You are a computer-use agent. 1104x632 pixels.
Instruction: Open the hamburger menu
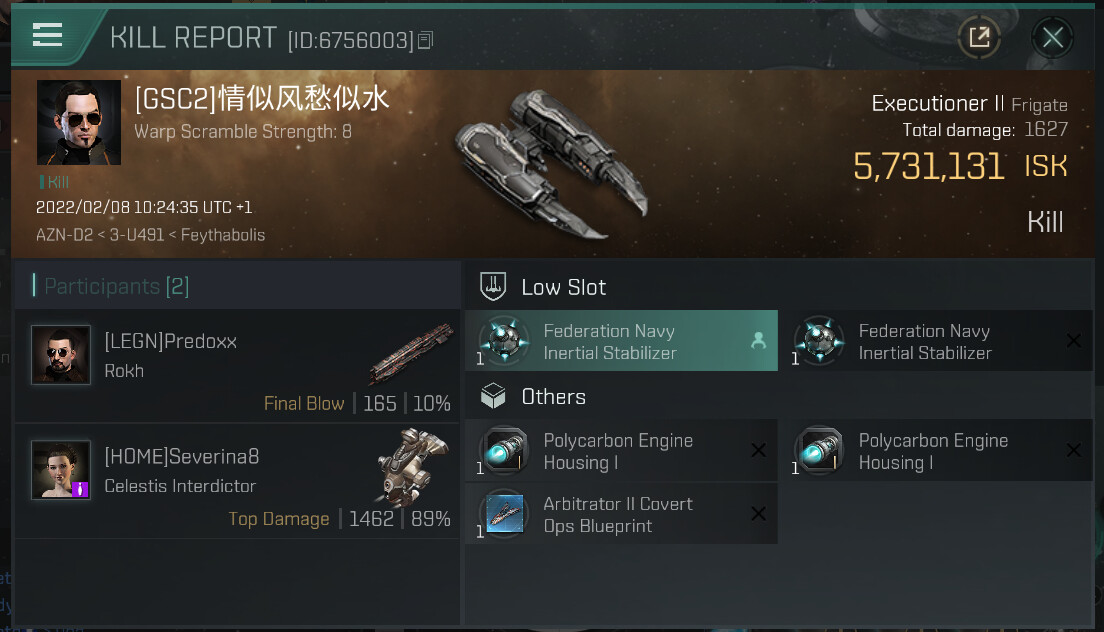(x=47, y=36)
